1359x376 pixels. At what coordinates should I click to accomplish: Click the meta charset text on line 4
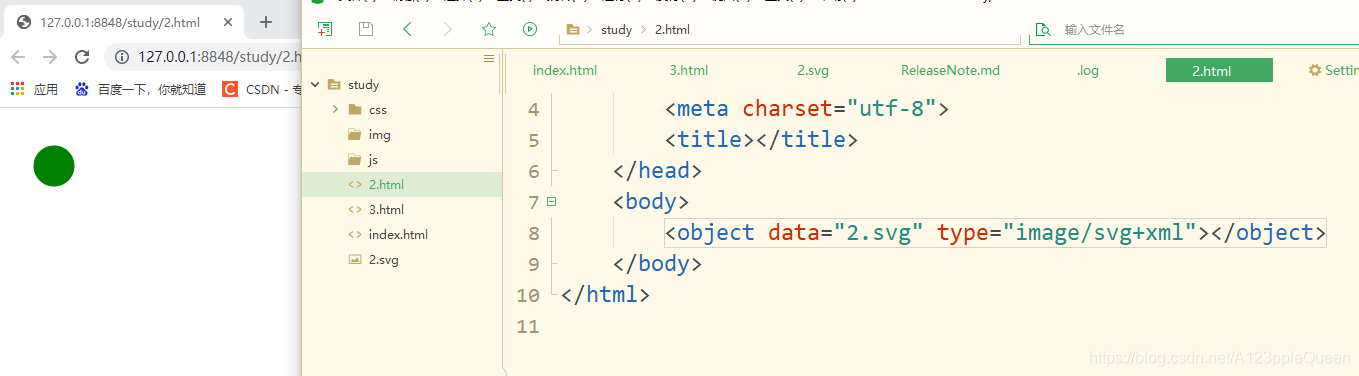click(x=806, y=109)
